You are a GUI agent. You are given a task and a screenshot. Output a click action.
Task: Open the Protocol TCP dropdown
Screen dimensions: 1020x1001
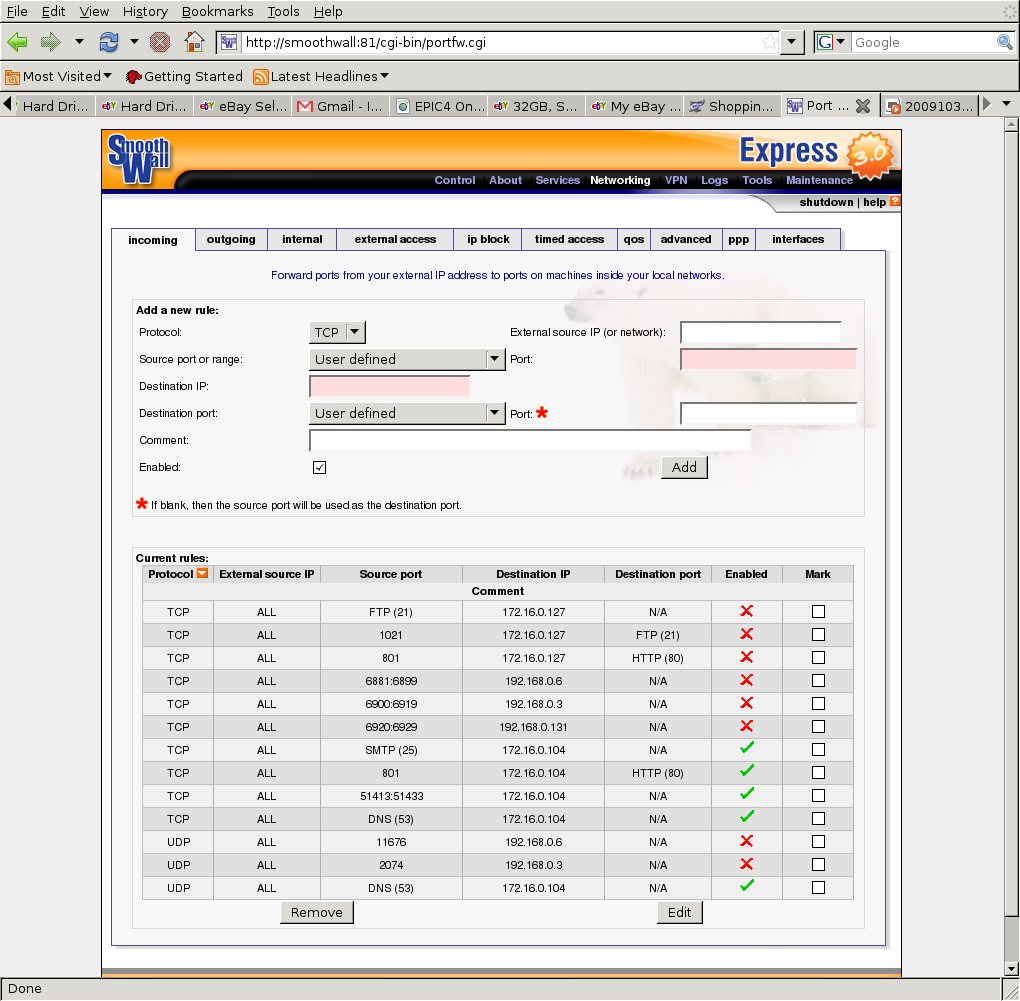point(338,332)
